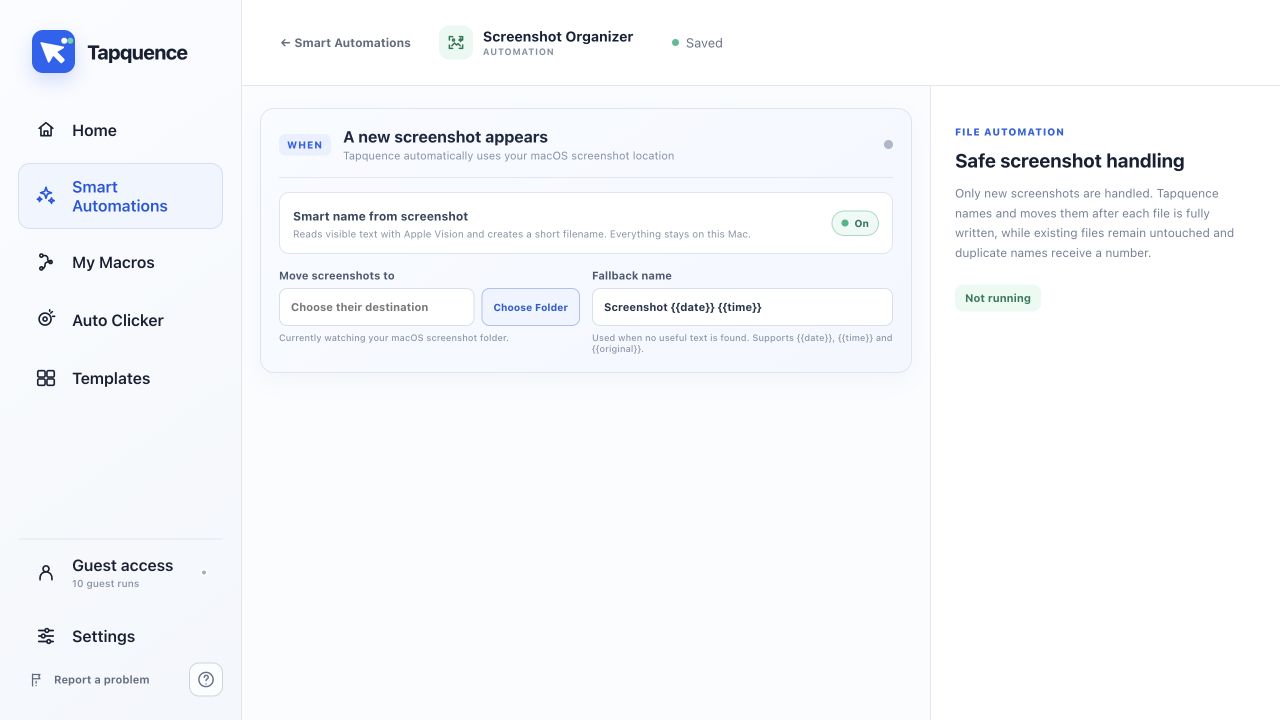Focus the Move screenshots to destination field
The image size is (1280, 720).
click(x=376, y=307)
